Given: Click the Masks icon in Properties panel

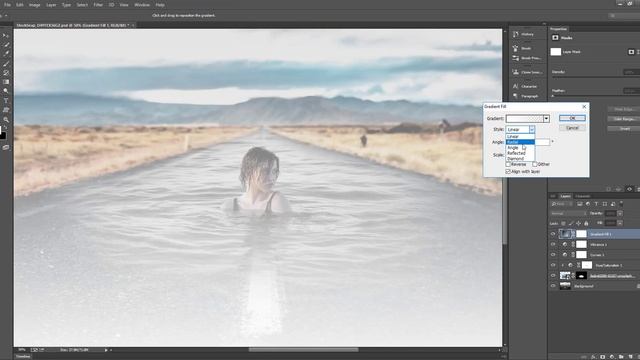Looking at the screenshot, I should click(x=555, y=38).
